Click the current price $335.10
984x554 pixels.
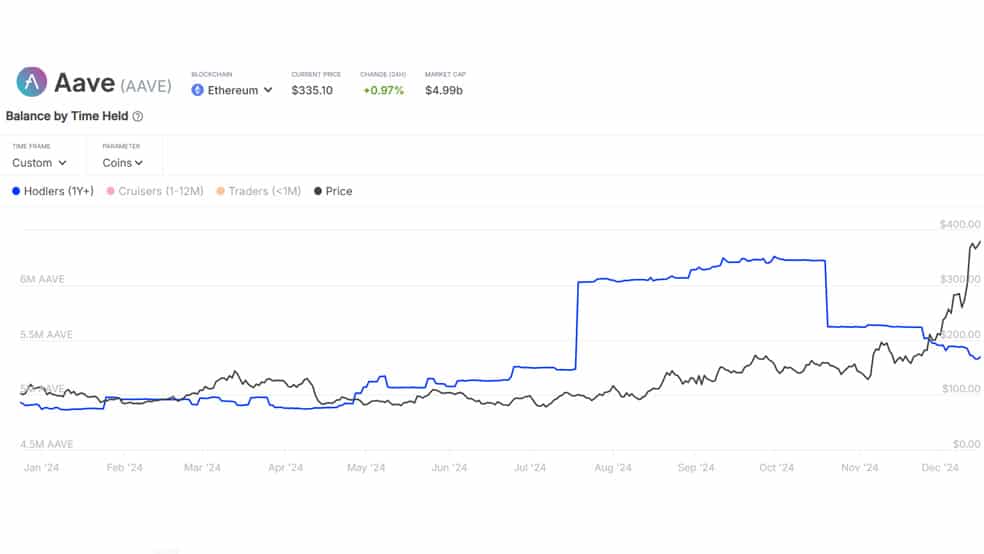312,90
